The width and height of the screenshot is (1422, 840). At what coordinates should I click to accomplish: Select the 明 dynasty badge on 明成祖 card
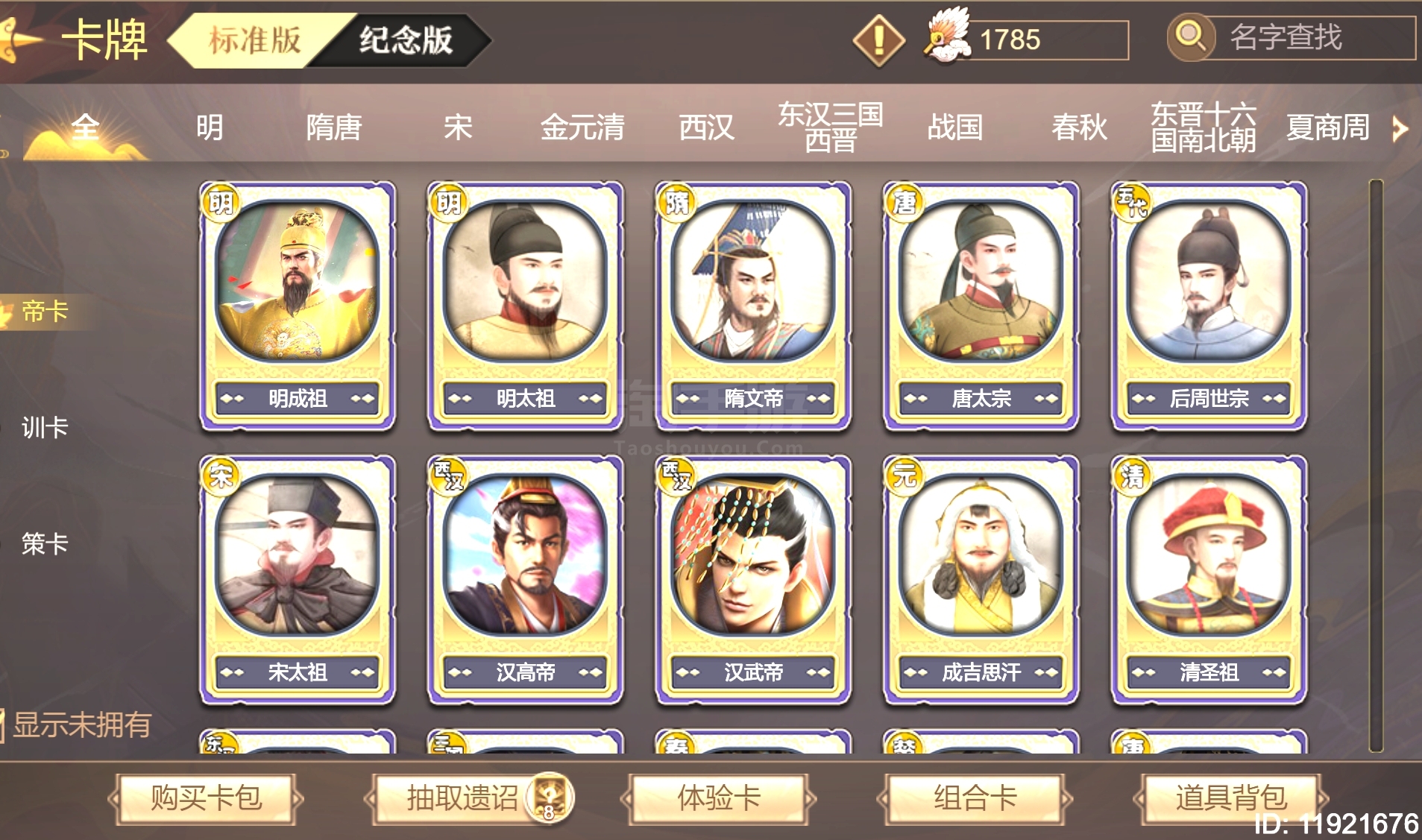[x=221, y=201]
